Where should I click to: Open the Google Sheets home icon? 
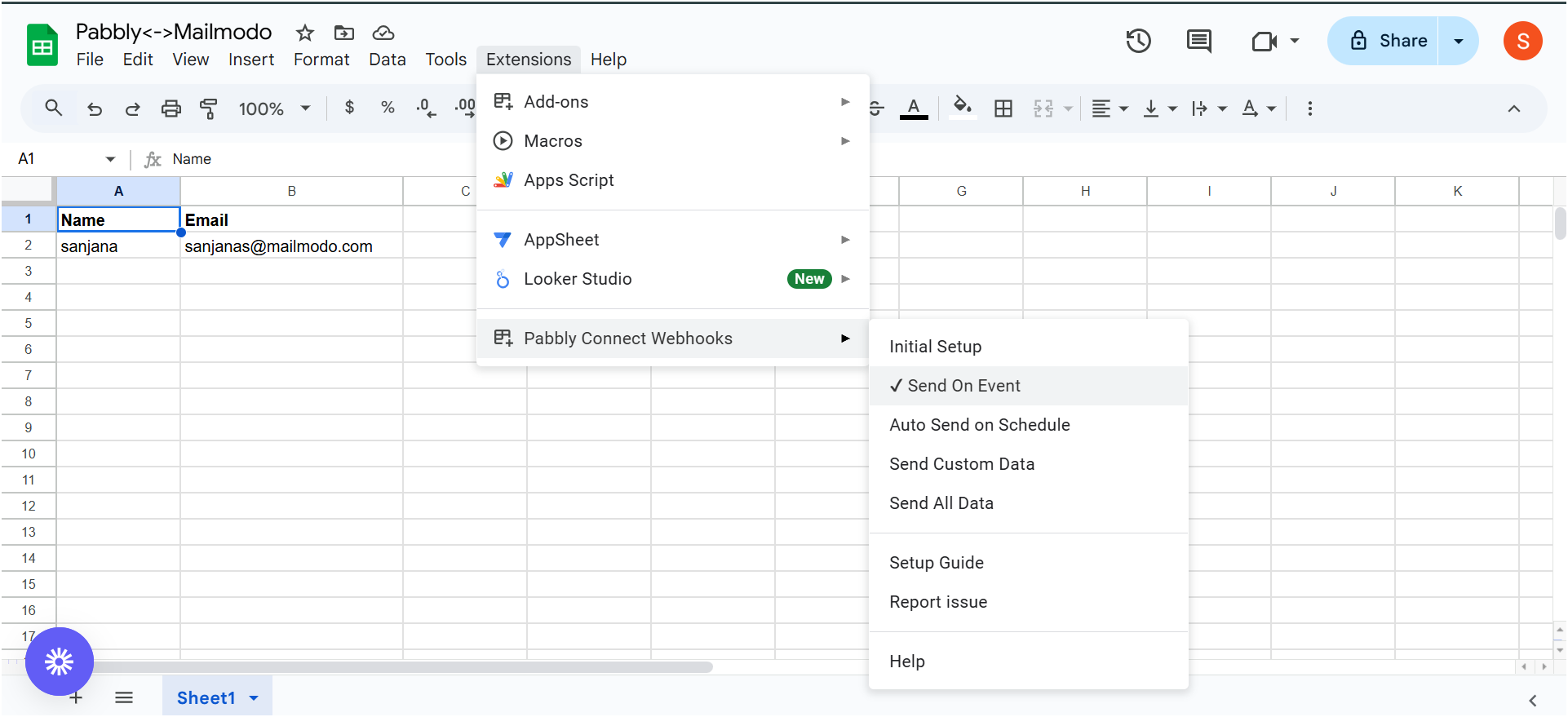point(42,44)
